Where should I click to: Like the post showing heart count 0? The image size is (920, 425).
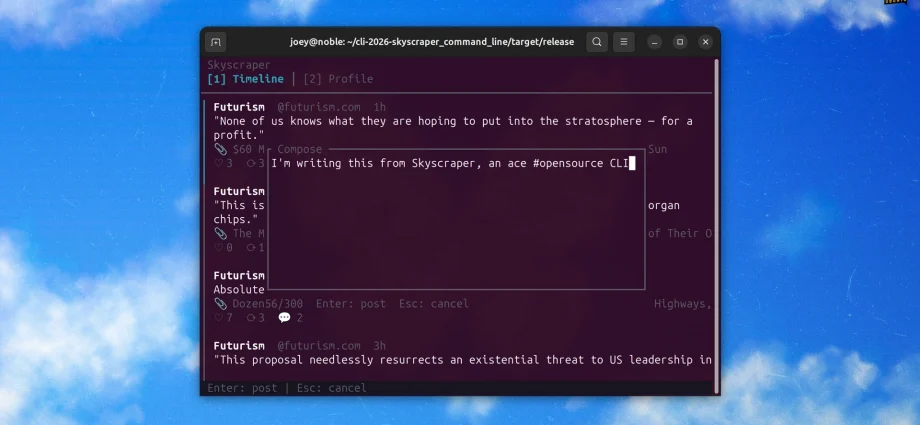tap(218, 247)
